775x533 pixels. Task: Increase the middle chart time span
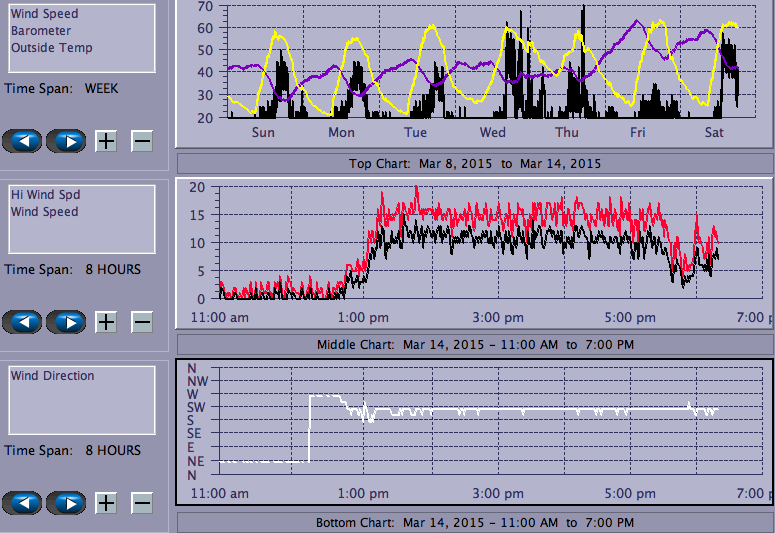(106, 322)
